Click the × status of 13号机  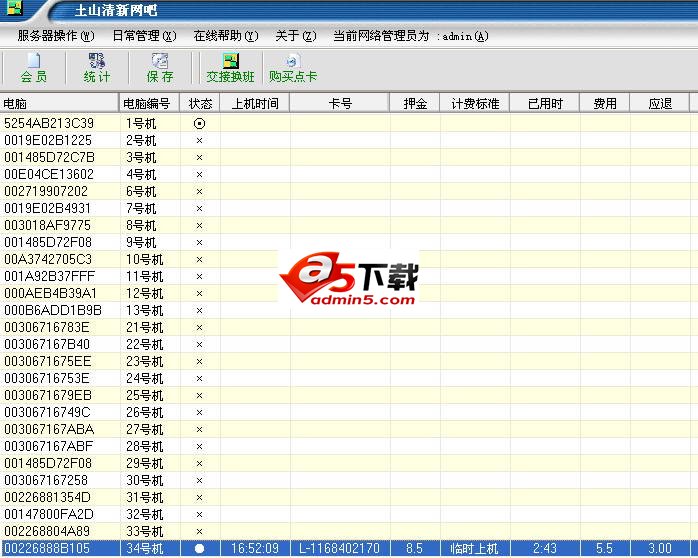coord(199,311)
